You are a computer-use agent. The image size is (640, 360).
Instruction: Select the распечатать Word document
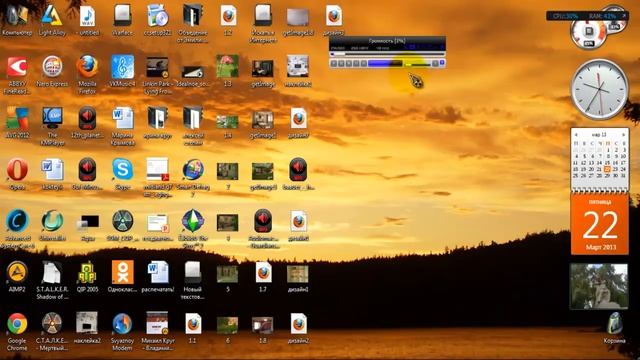pyautogui.click(x=158, y=276)
